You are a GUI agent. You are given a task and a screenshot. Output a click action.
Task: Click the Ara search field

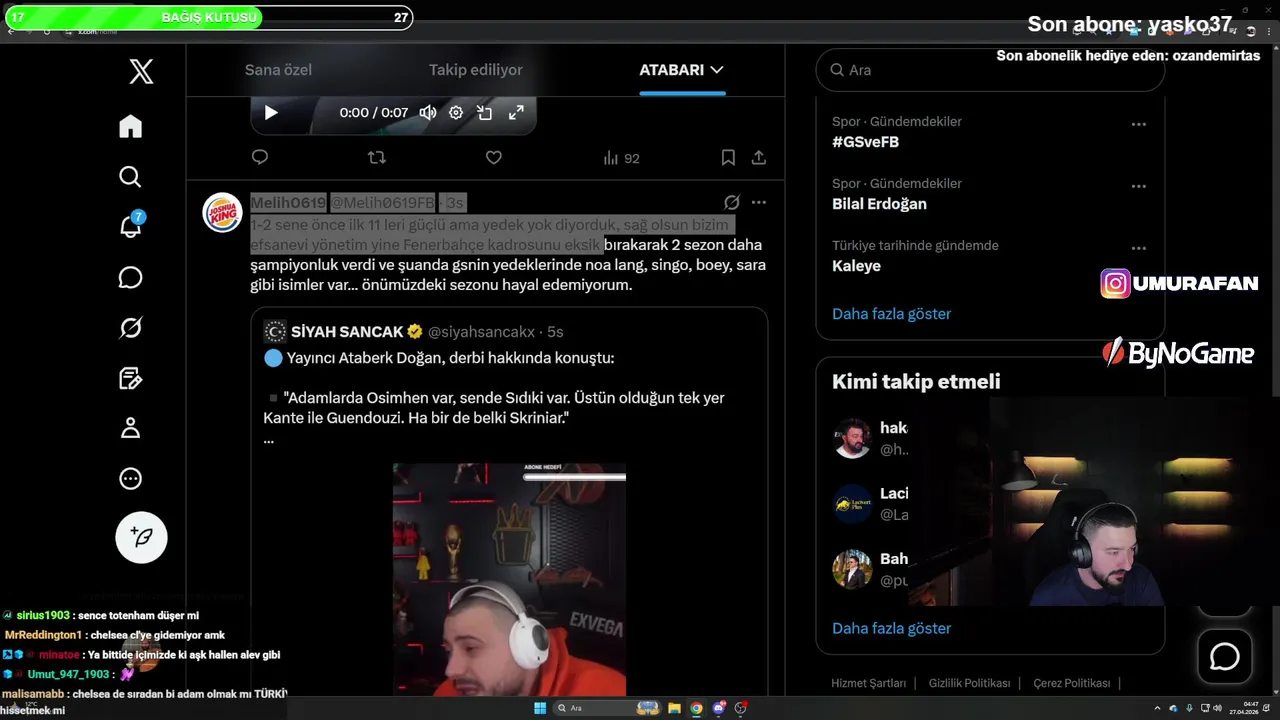pos(990,70)
